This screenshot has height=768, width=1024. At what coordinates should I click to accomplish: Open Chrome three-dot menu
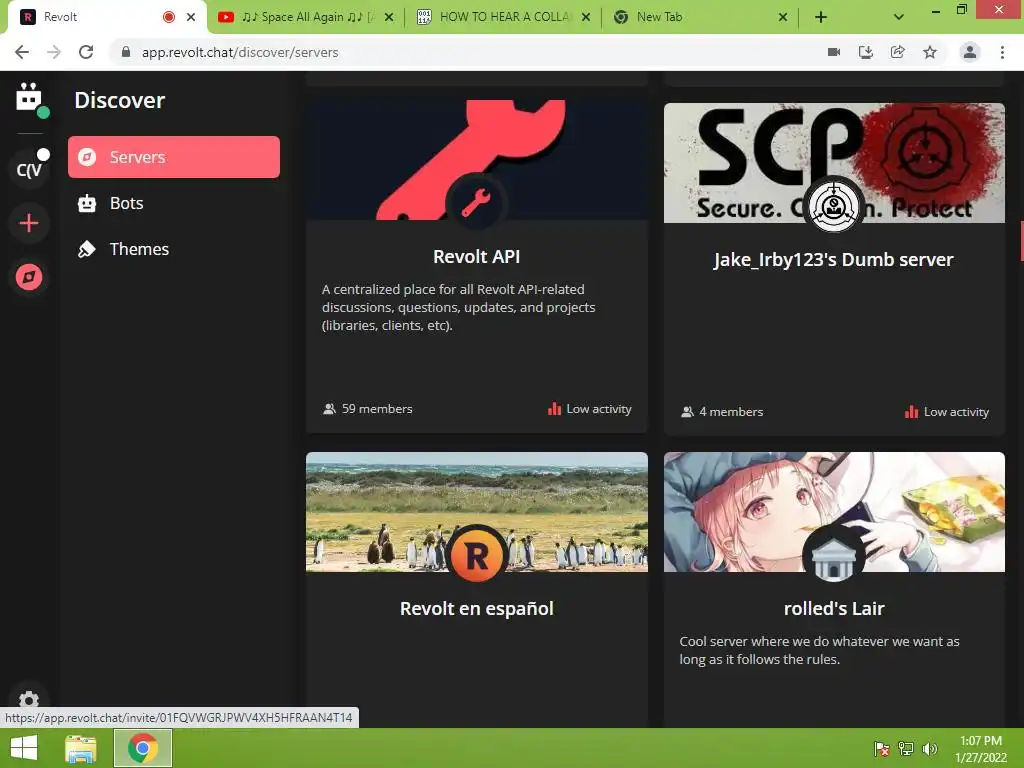(1002, 52)
